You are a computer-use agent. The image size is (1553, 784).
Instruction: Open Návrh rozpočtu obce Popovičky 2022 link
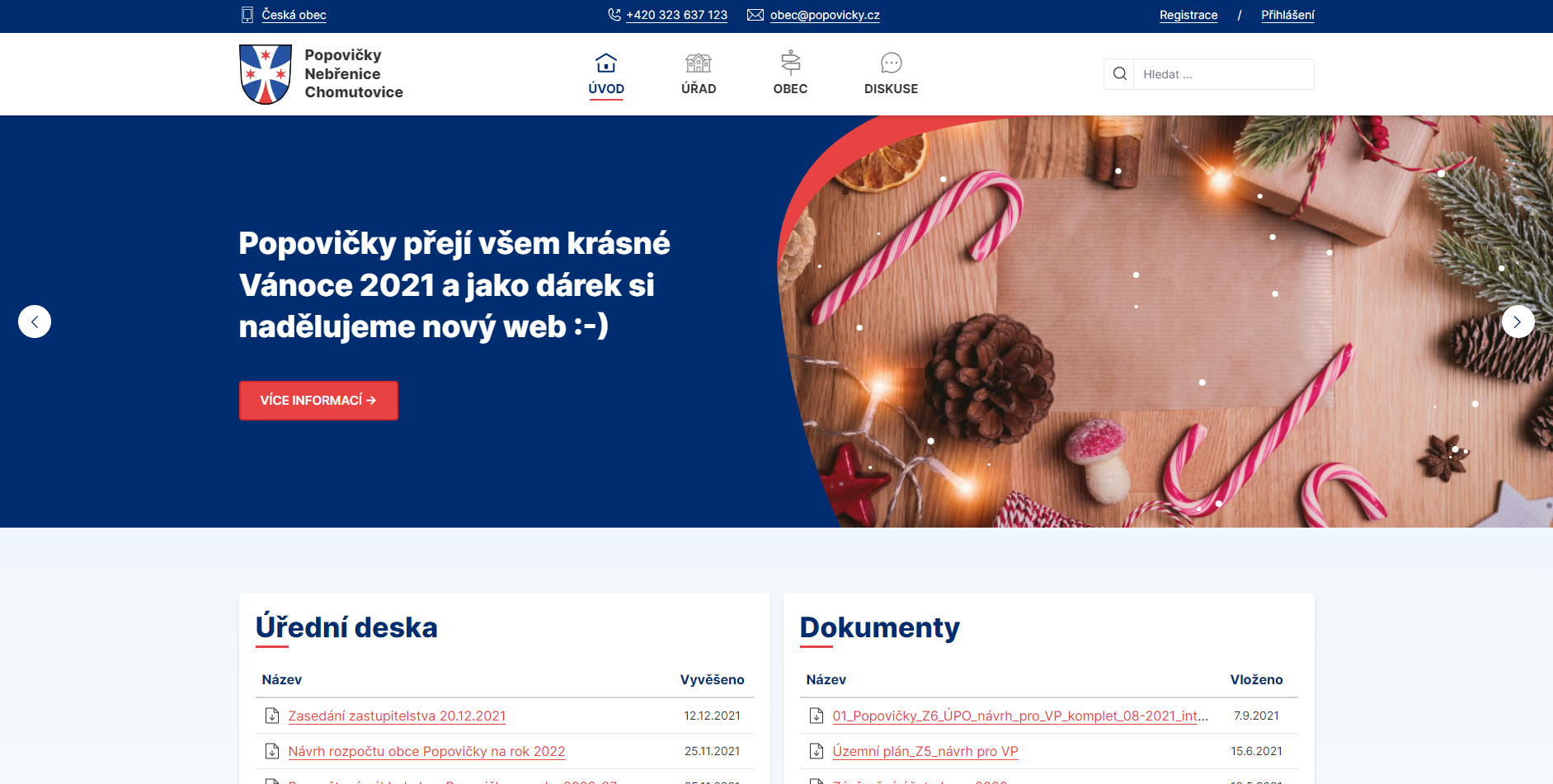[426, 751]
